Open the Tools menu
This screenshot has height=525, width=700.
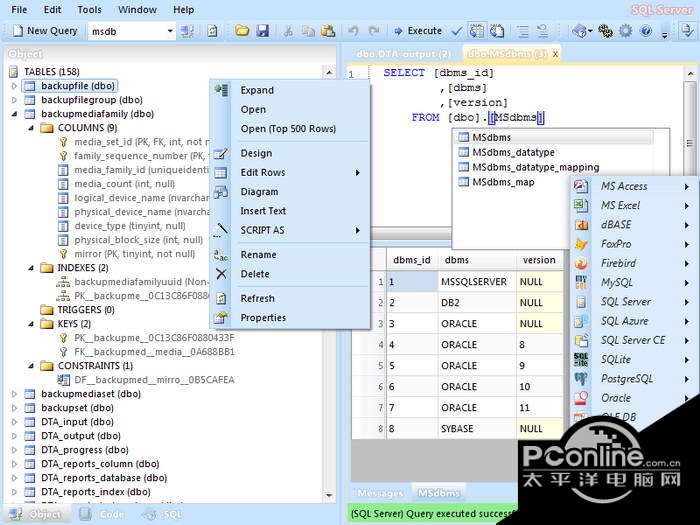pos(90,9)
